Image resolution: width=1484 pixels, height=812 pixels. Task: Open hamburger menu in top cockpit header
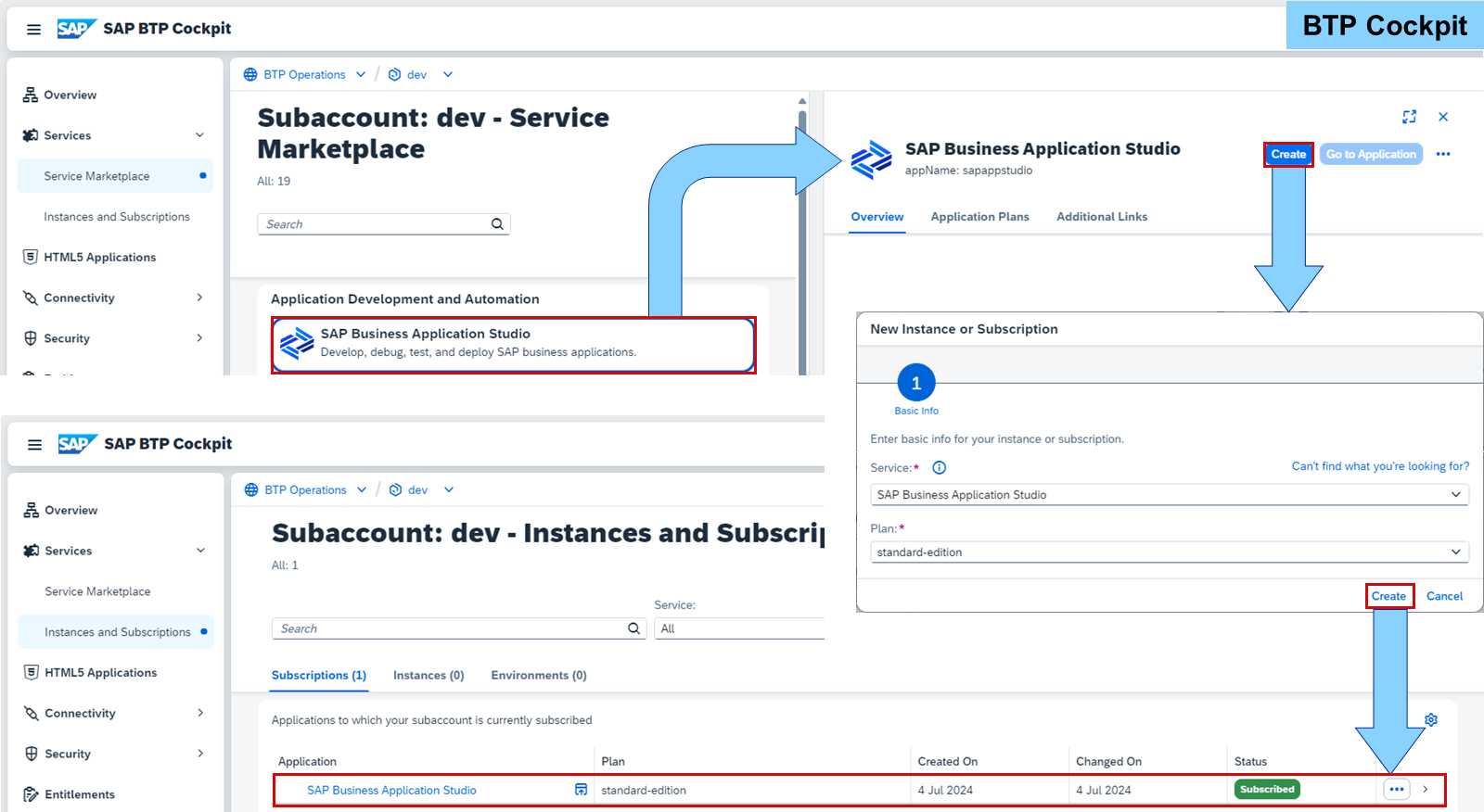point(33,30)
